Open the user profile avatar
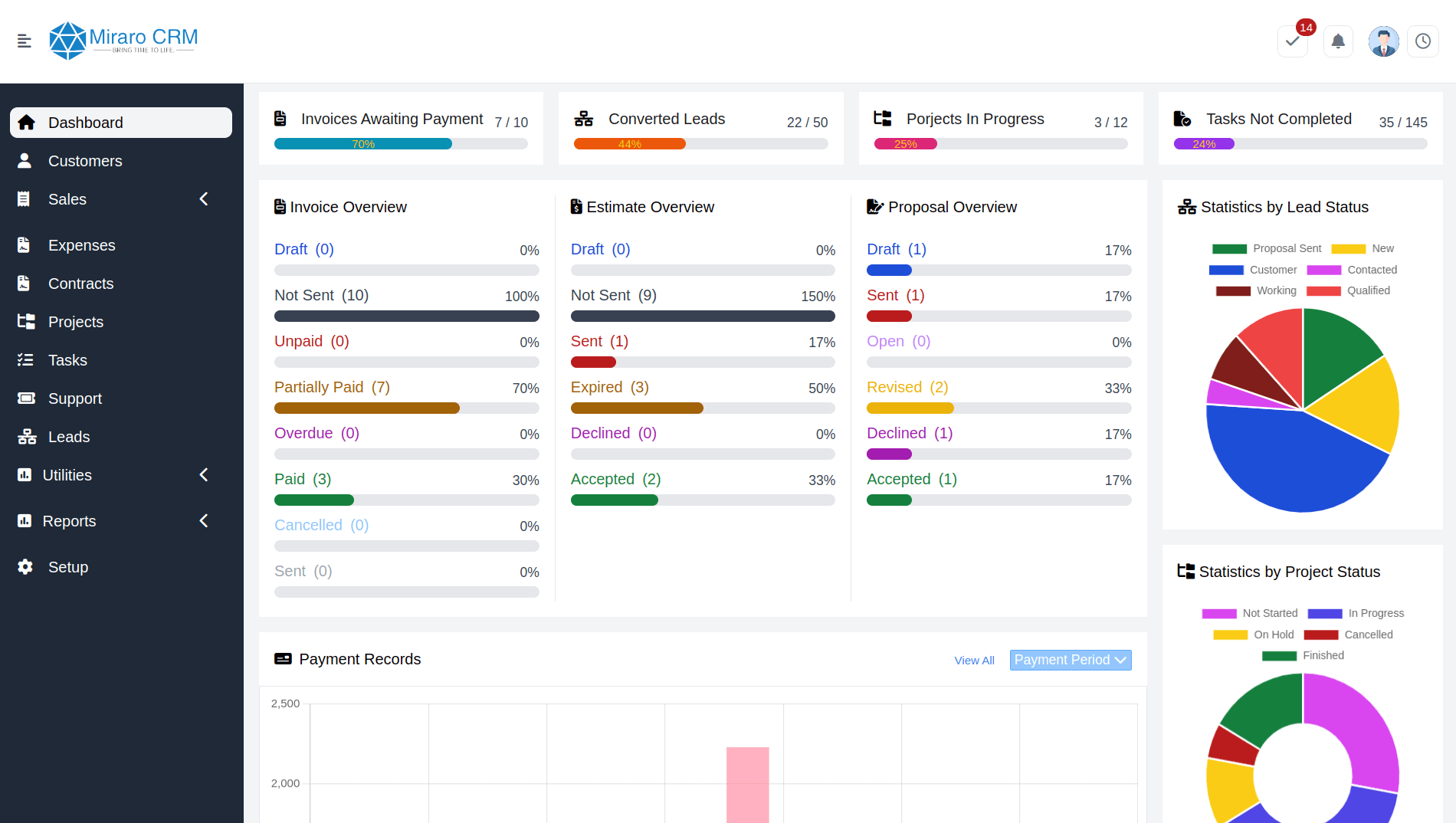This screenshot has width=1456, height=823. point(1384,41)
